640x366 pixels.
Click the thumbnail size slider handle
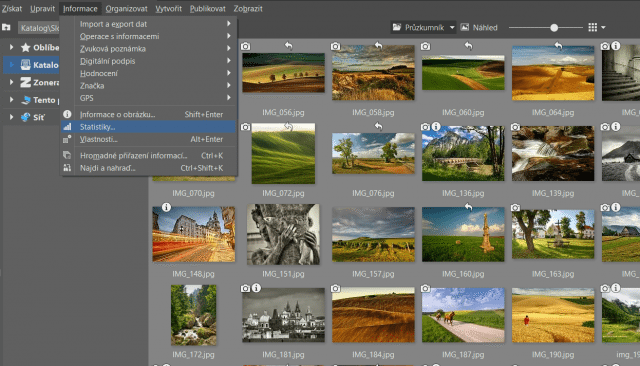(x=554, y=27)
